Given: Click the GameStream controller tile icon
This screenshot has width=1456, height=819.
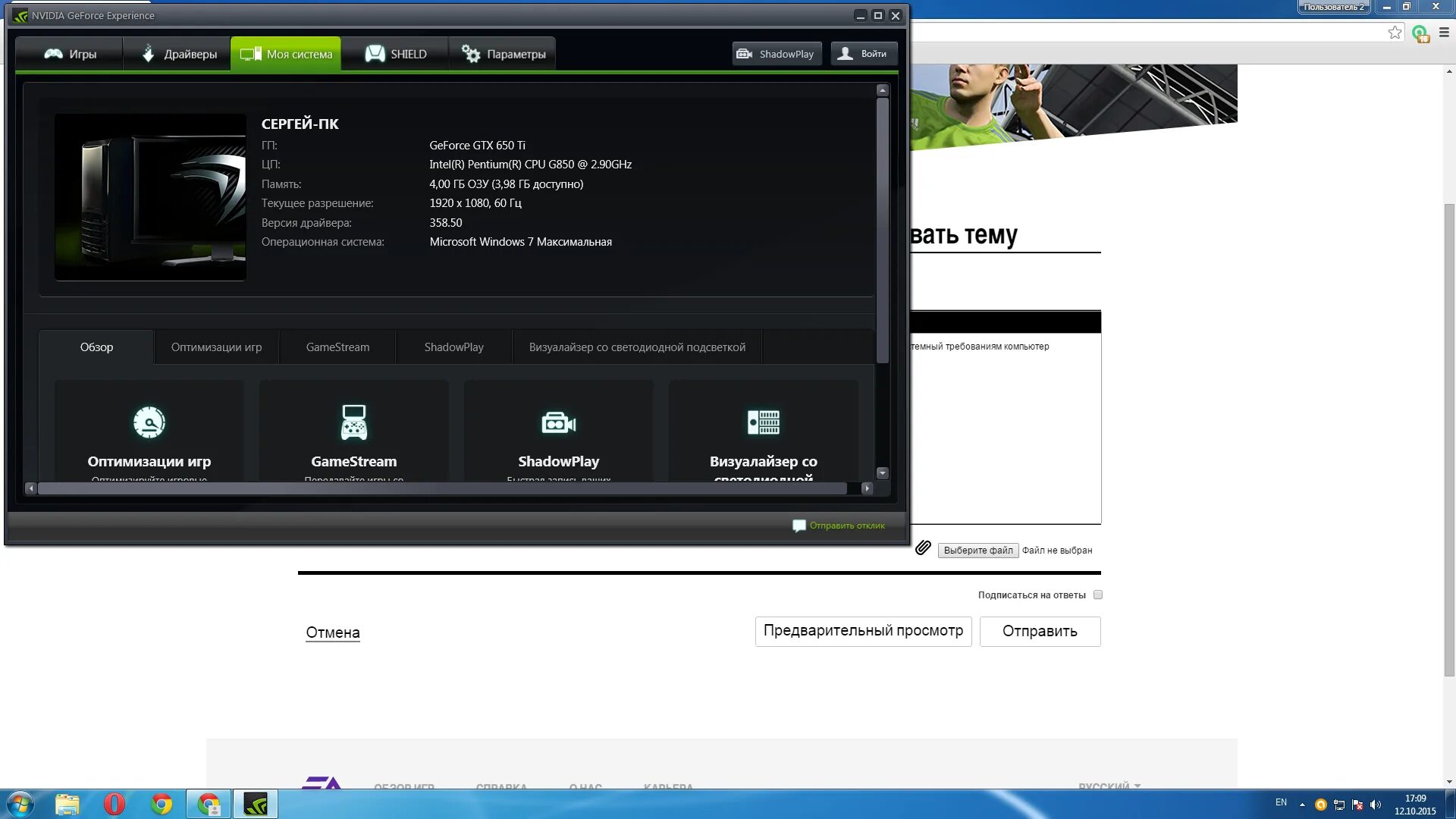Looking at the screenshot, I should pyautogui.click(x=353, y=422).
